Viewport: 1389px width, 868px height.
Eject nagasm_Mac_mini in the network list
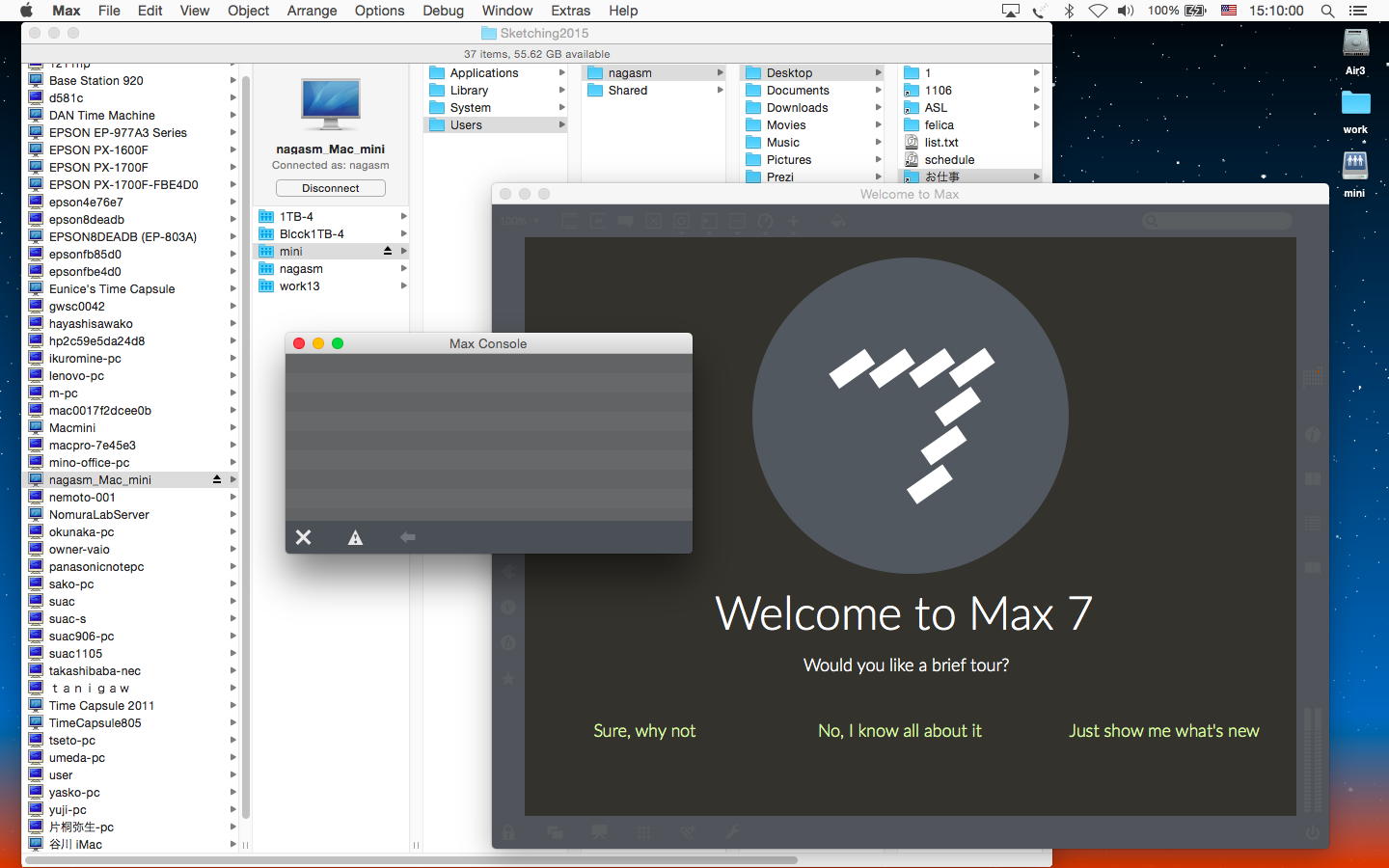click(x=217, y=479)
